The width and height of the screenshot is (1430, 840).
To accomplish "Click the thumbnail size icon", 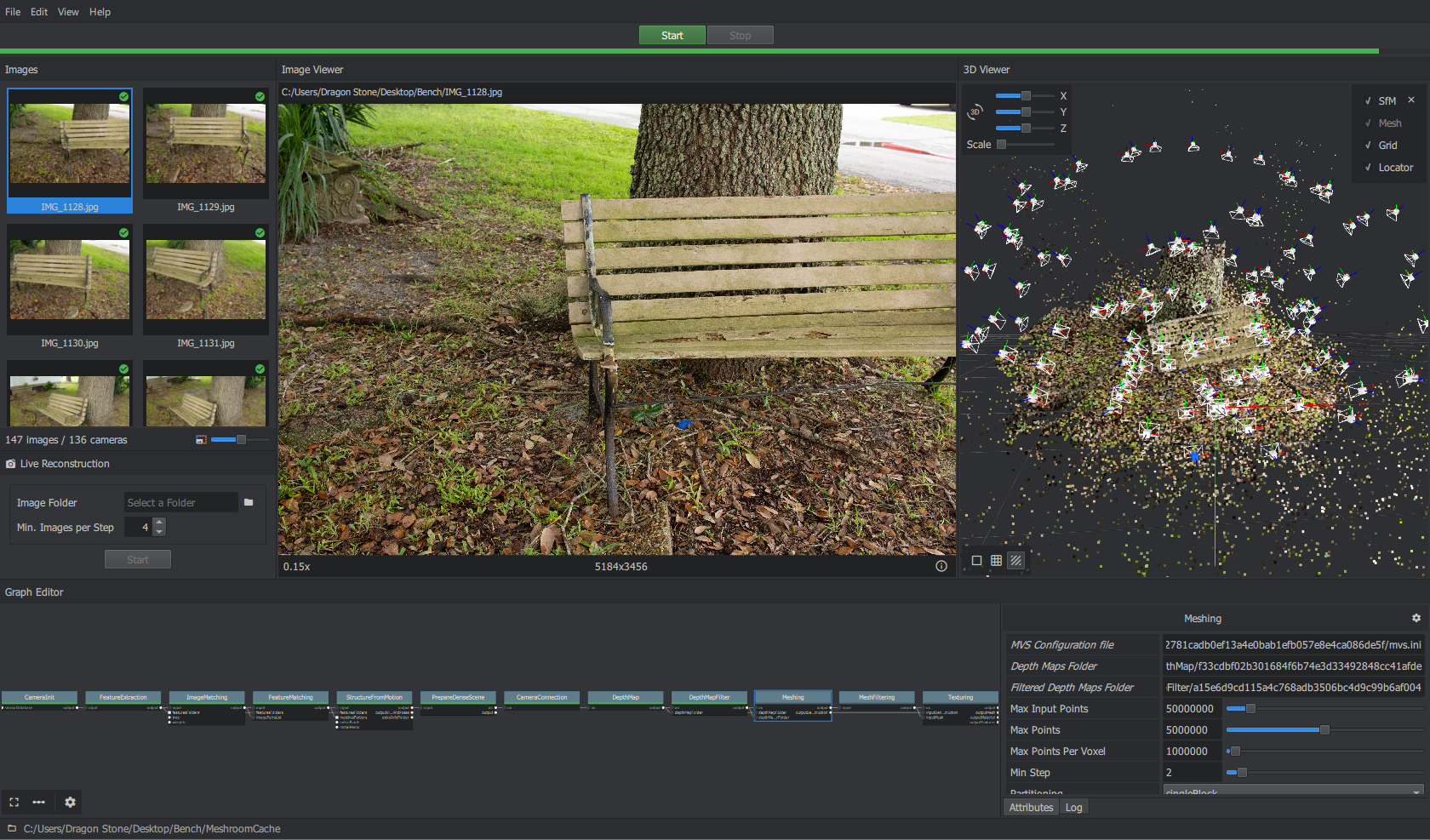I will coord(201,440).
